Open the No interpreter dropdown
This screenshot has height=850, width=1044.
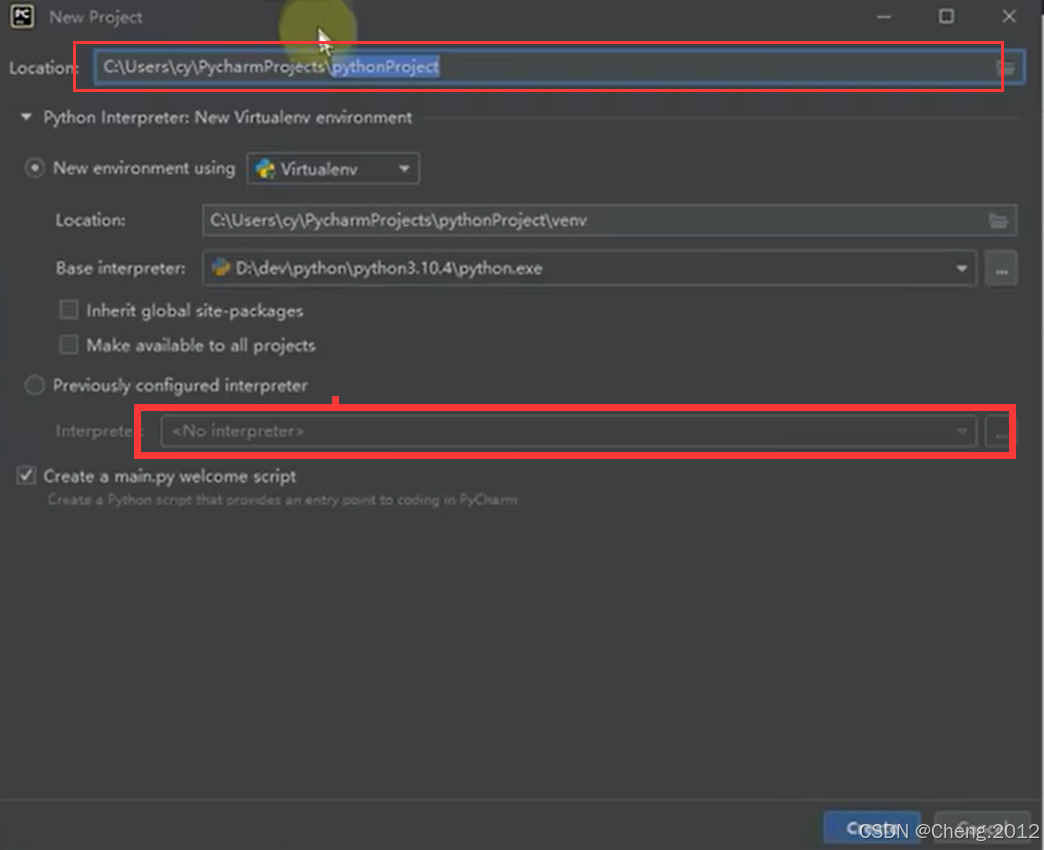569,431
